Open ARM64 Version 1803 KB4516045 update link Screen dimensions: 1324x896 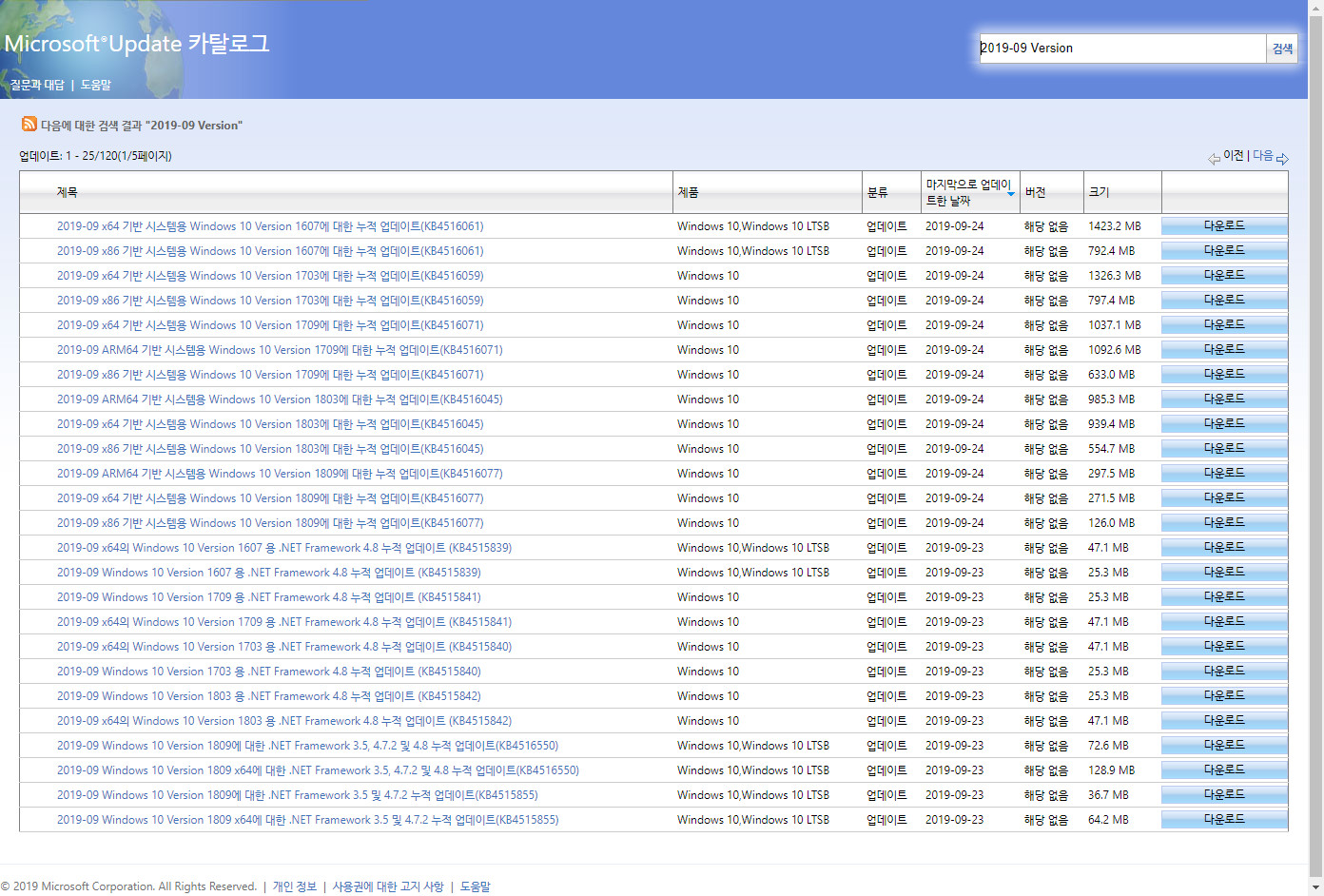(280, 399)
